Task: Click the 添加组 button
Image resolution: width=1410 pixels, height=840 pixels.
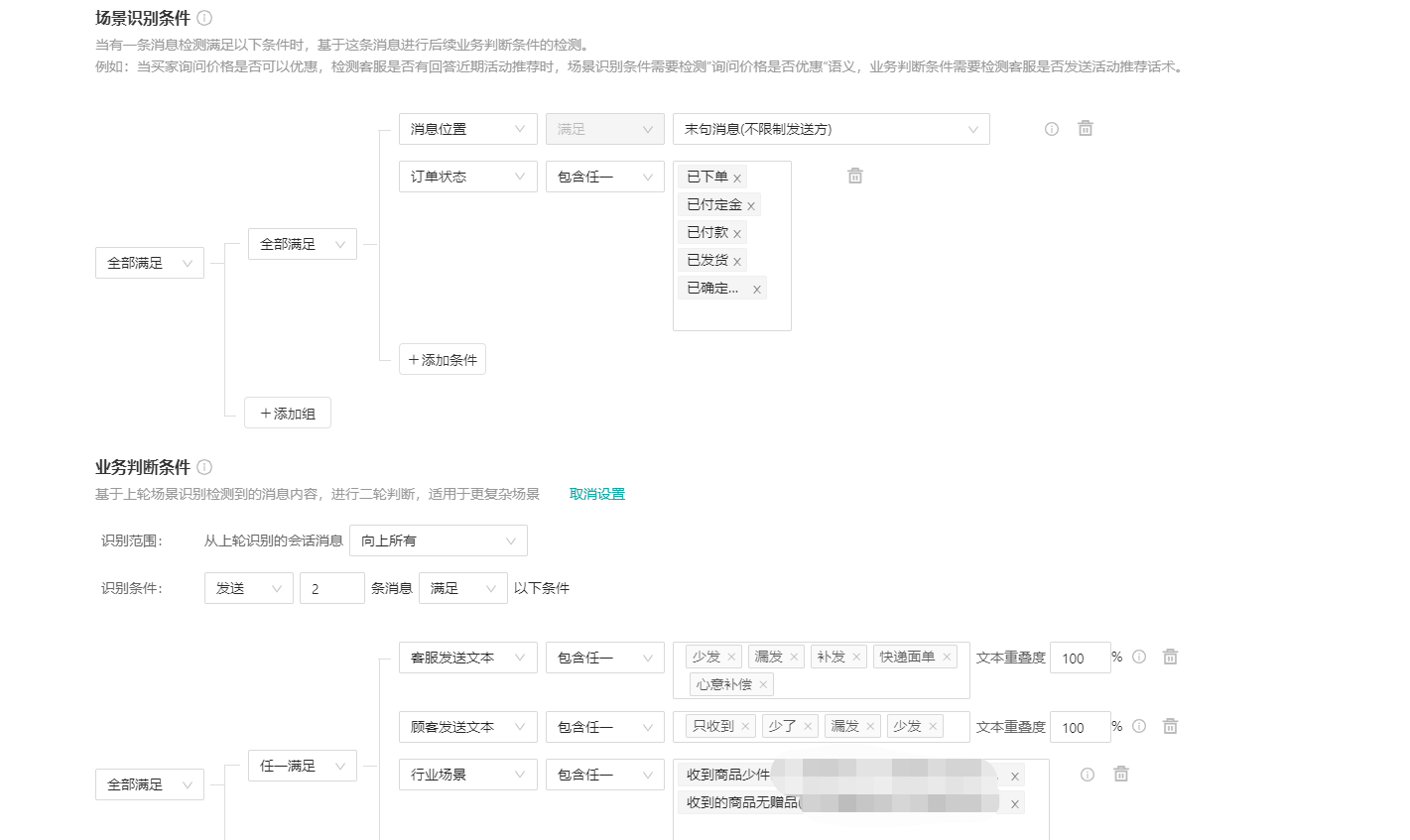Action: tap(287, 413)
